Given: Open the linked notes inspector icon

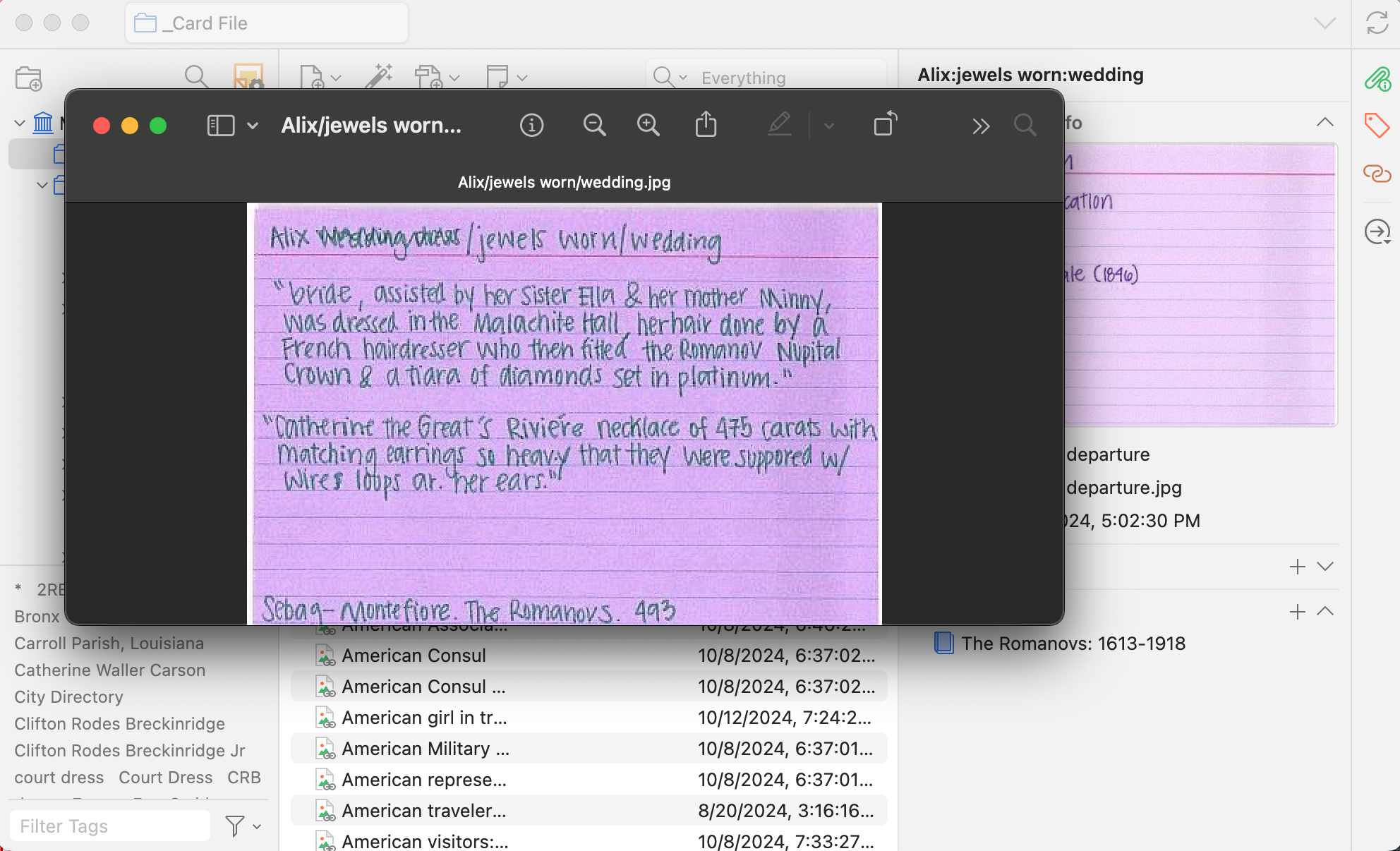Looking at the screenshot, I should 1377,174.
